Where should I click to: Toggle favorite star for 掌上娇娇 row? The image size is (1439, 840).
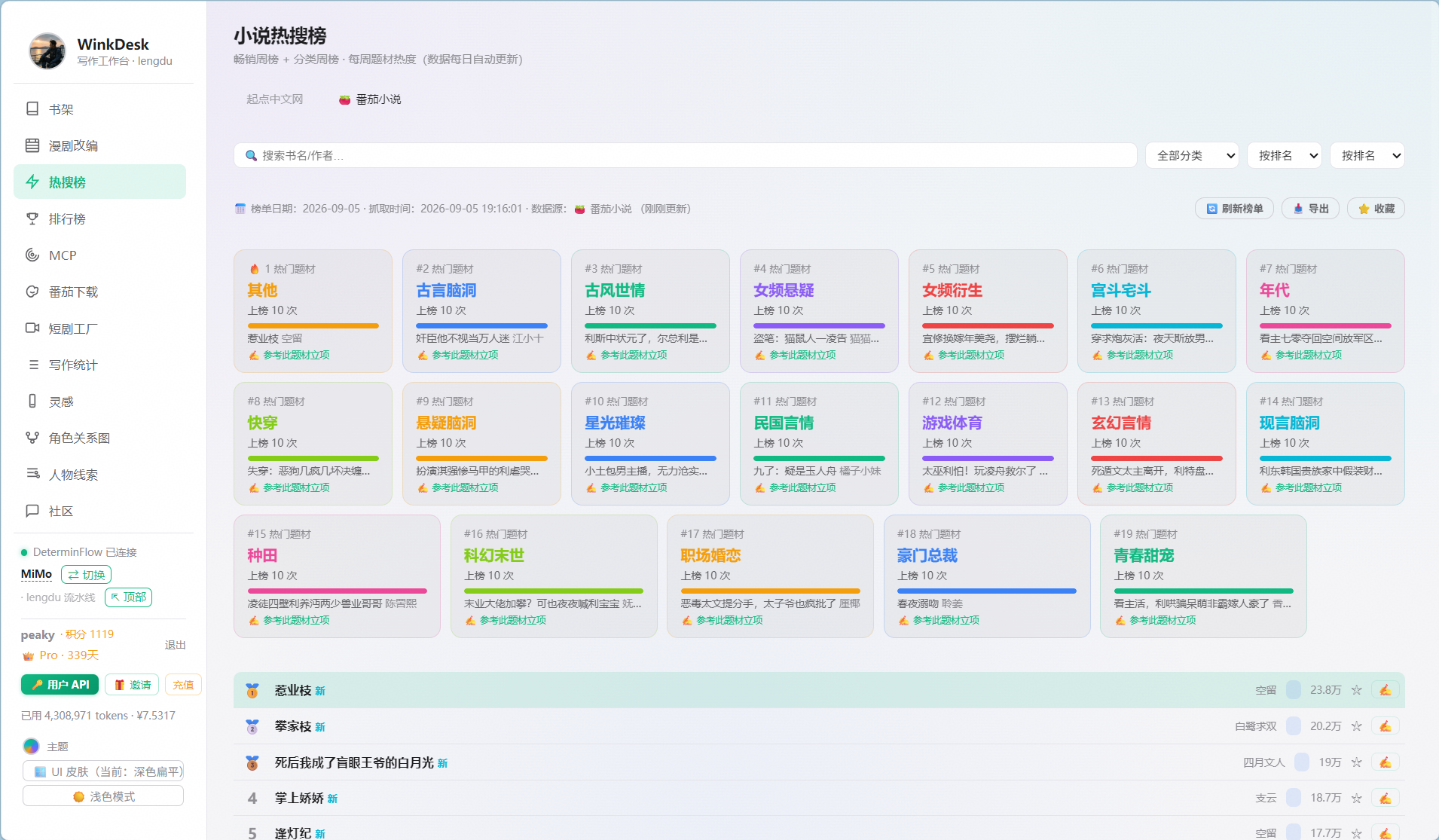(x=1356, y=798)
